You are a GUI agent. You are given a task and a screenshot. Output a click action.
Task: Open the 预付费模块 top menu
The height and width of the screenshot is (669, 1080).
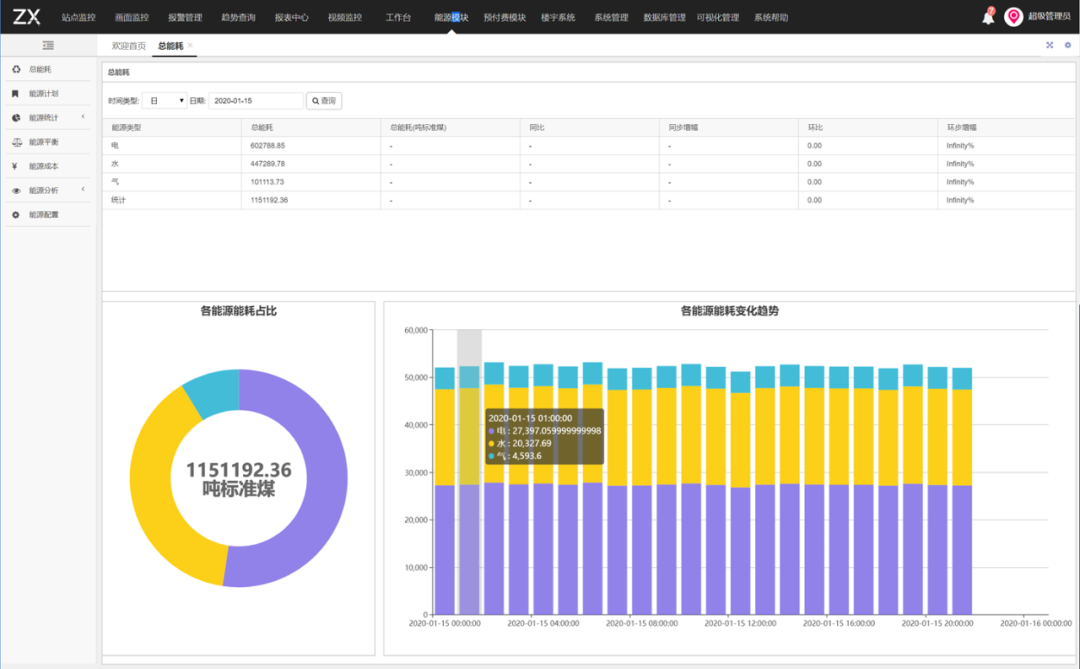coord(505,17)
